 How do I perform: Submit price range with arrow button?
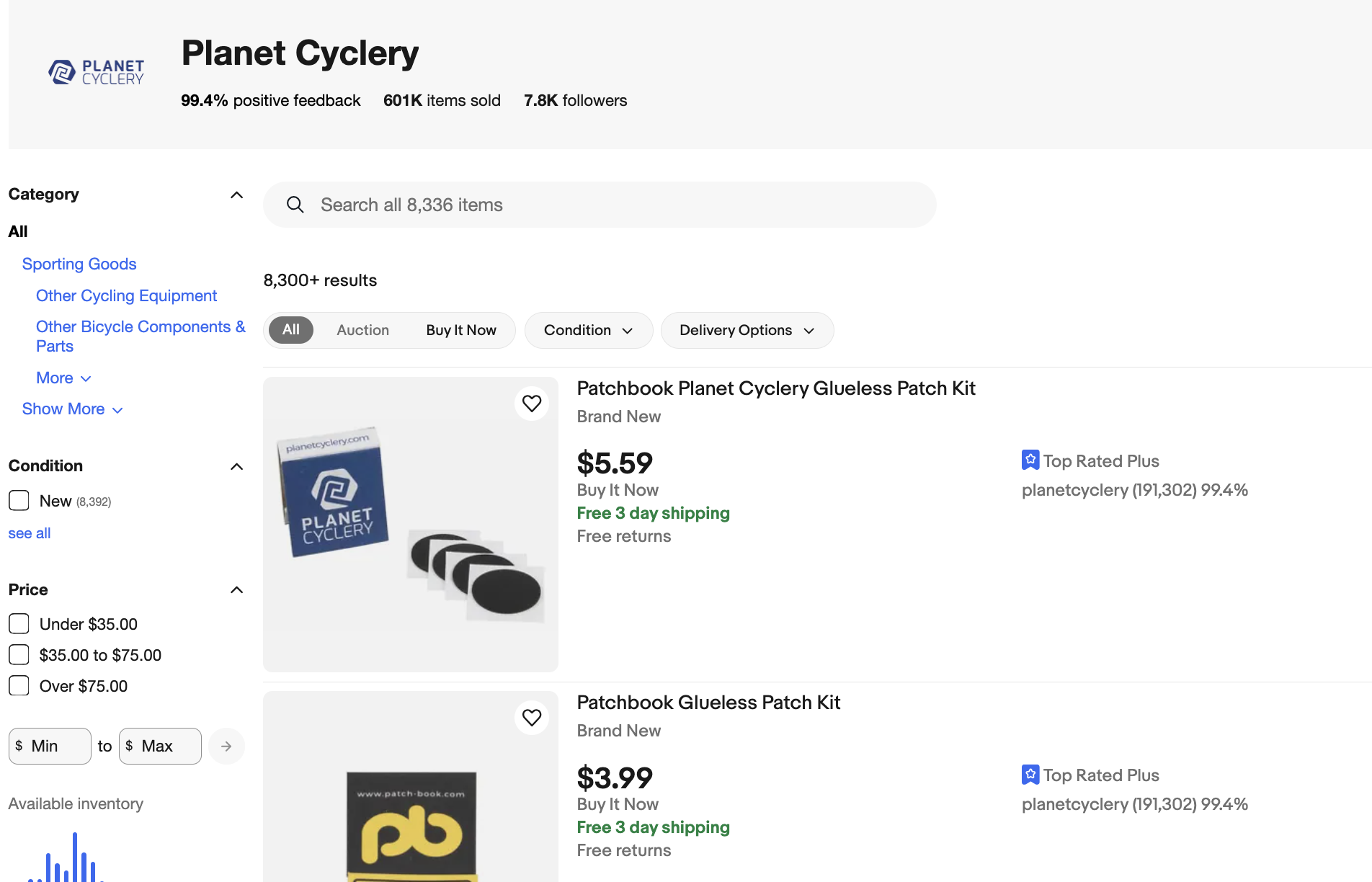pyautogui.click(x=226, y=746)
